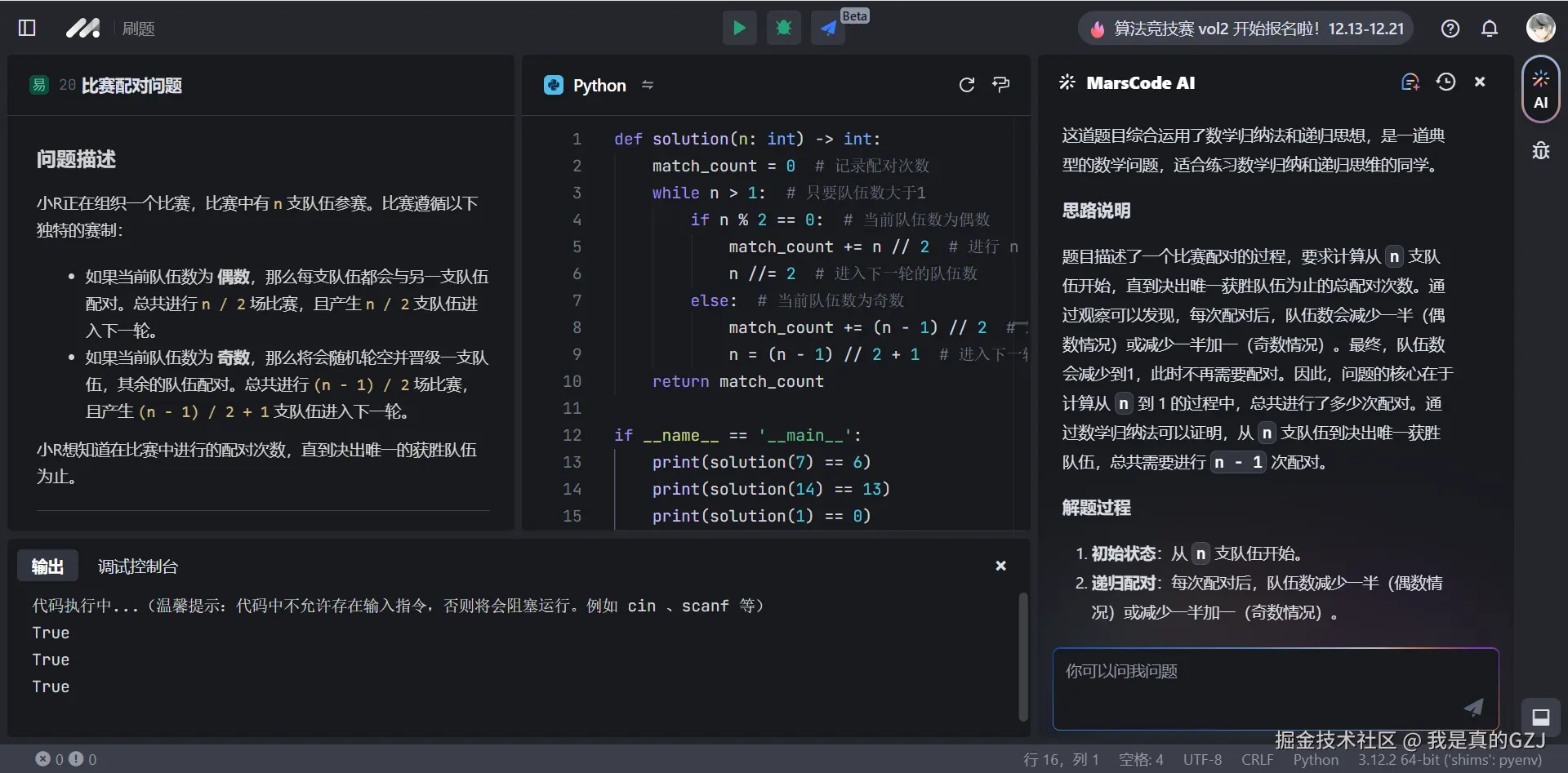This screenshot has width=1568, height=773.
Task: Open MarsCode AI chat history icon
Action: 1446,82
